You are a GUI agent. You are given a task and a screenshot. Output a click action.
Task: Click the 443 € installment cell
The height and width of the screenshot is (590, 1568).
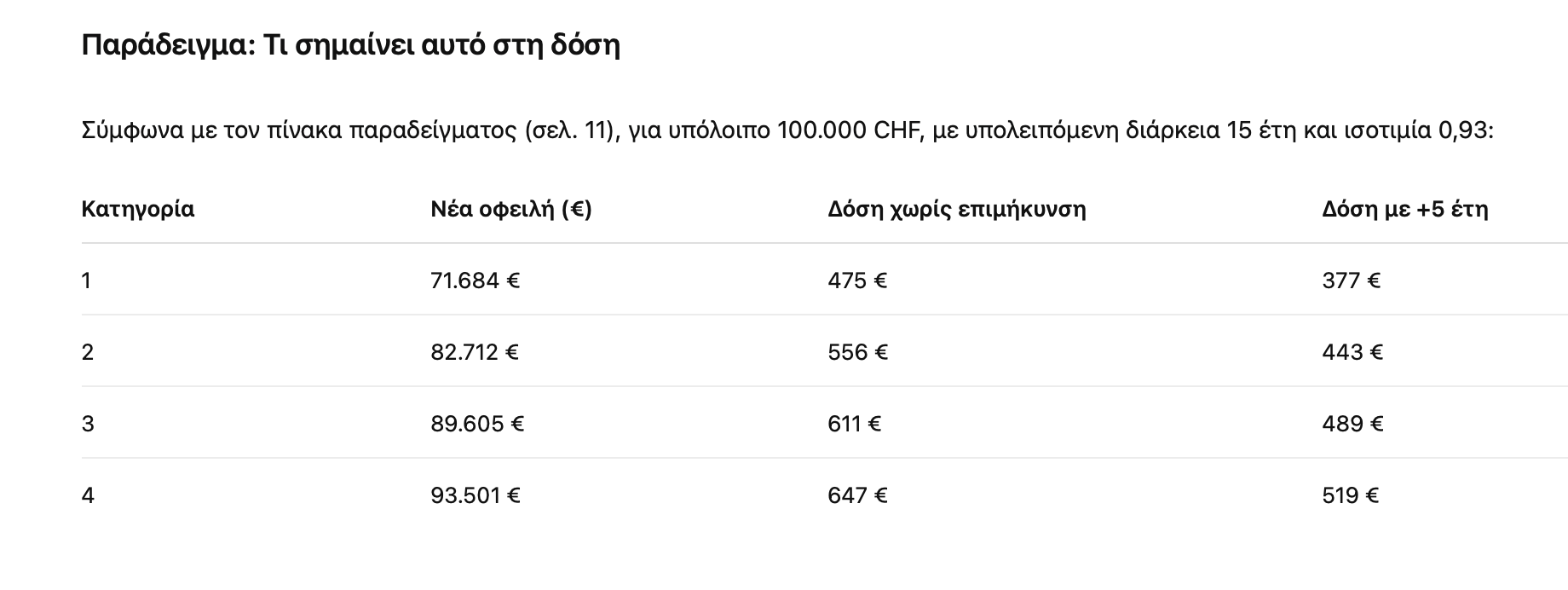[1352, 352]
